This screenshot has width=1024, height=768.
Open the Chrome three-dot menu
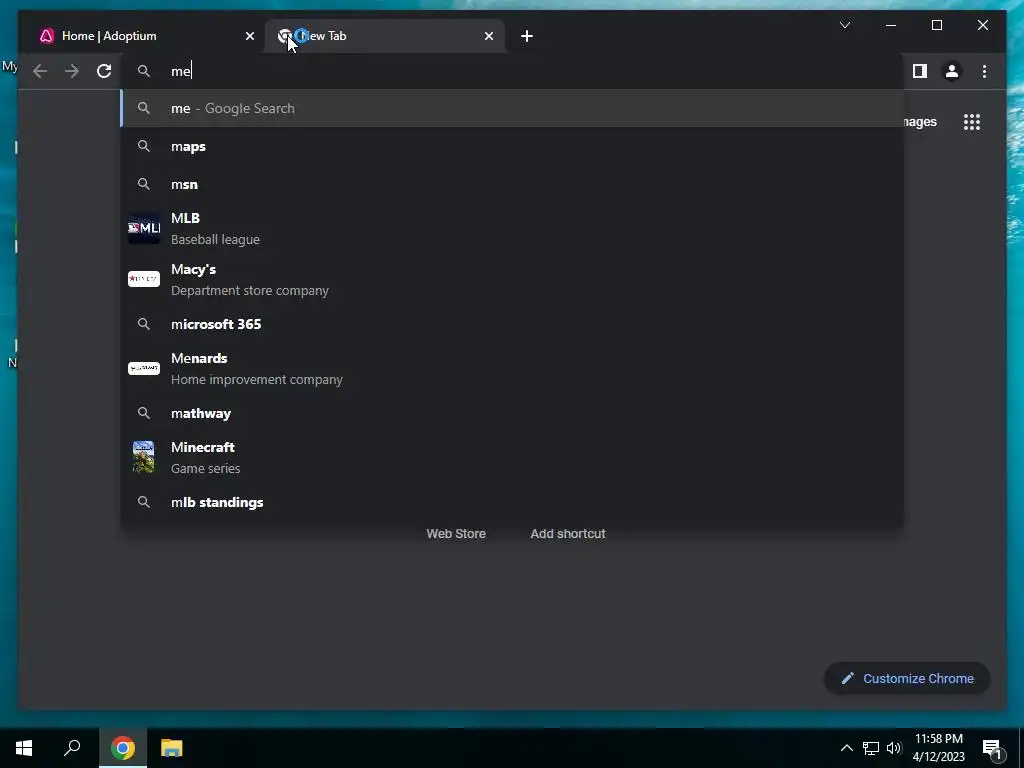(984, 71)
